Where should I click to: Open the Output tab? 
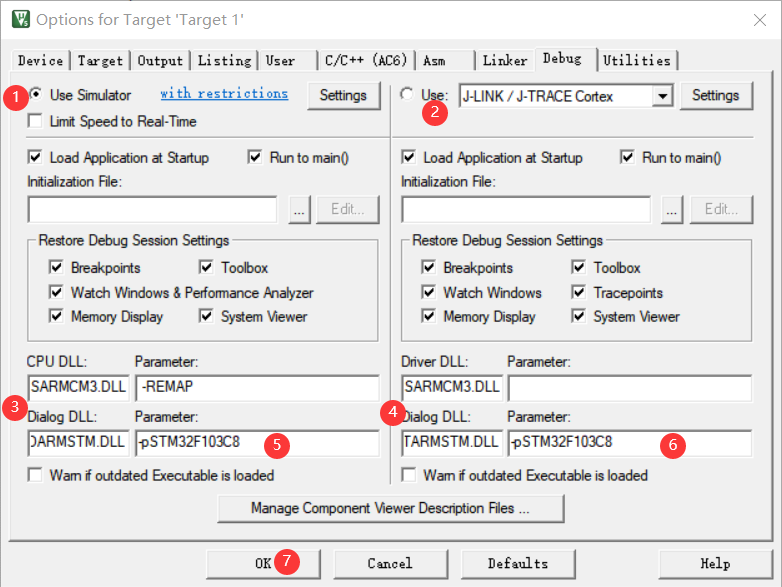coord(160,61)
